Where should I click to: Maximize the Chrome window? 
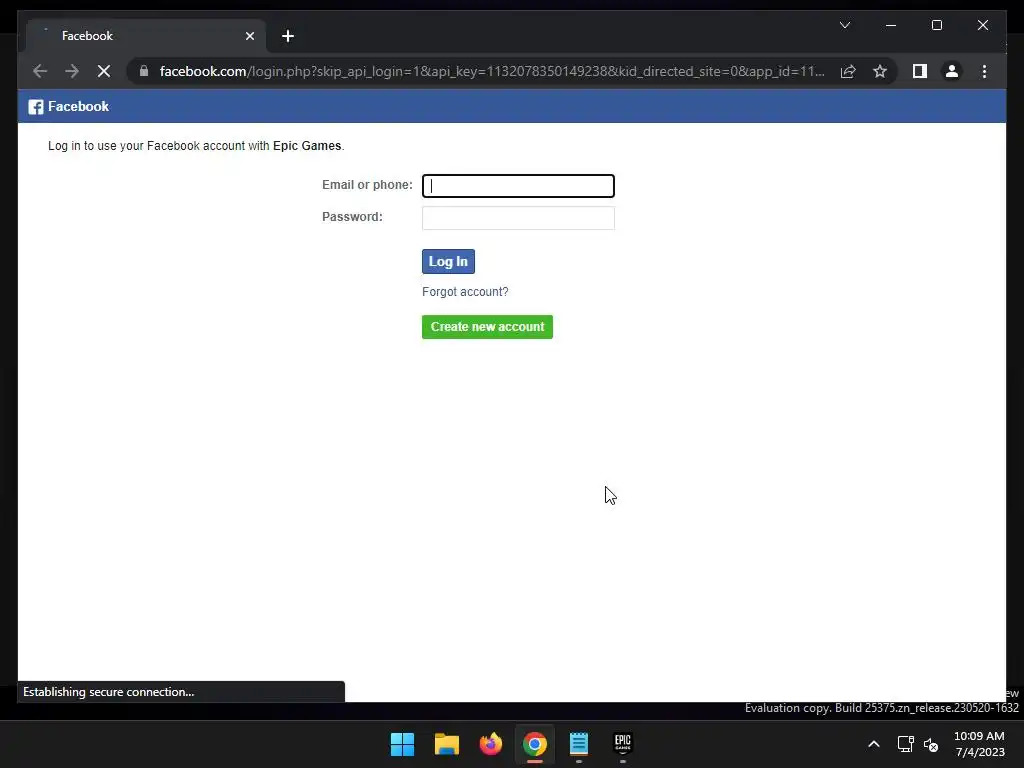click(x=936, y=25)
